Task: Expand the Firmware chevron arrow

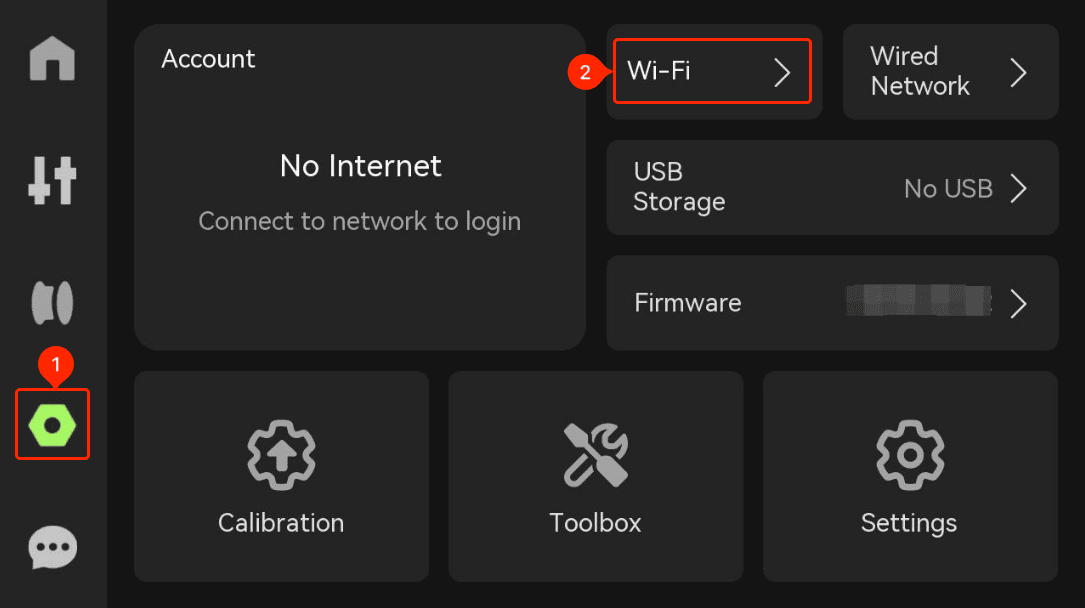Action: [x=1019, y=304]
